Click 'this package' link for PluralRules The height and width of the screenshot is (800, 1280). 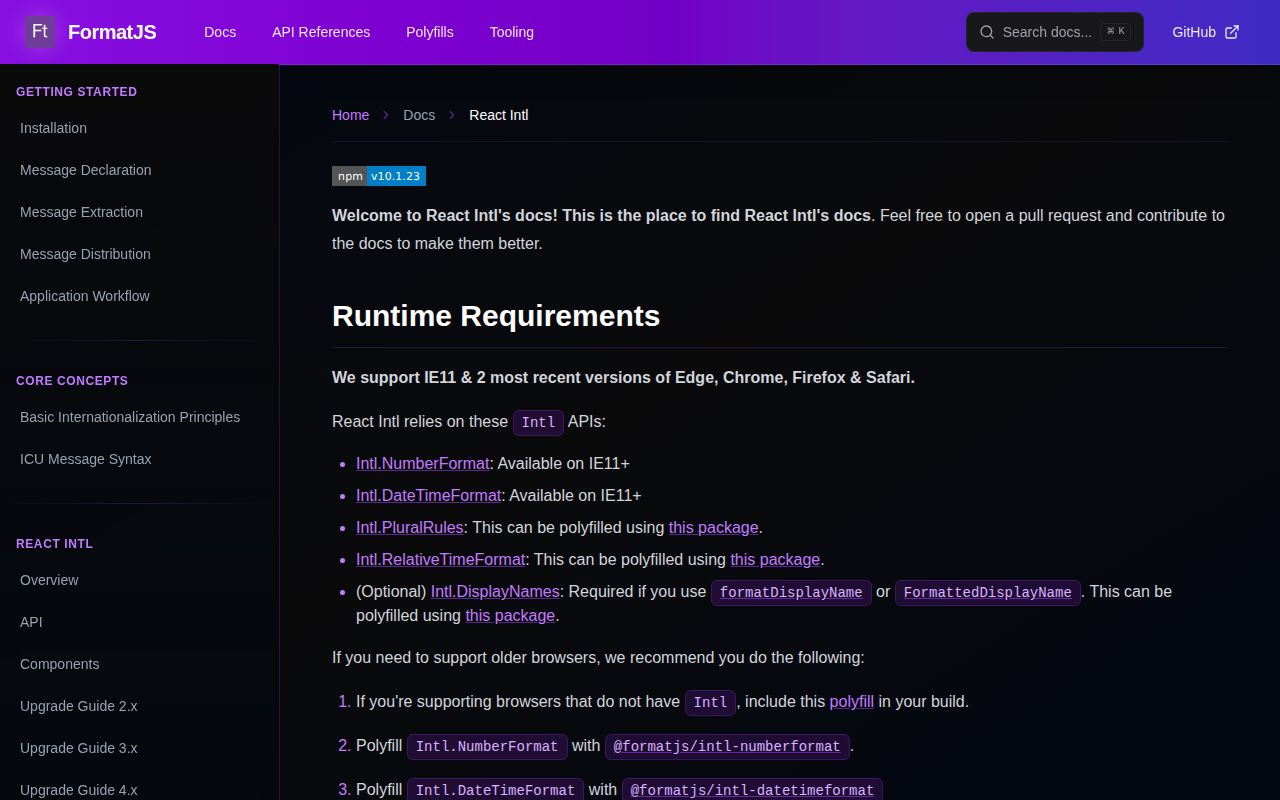[714, 527]
